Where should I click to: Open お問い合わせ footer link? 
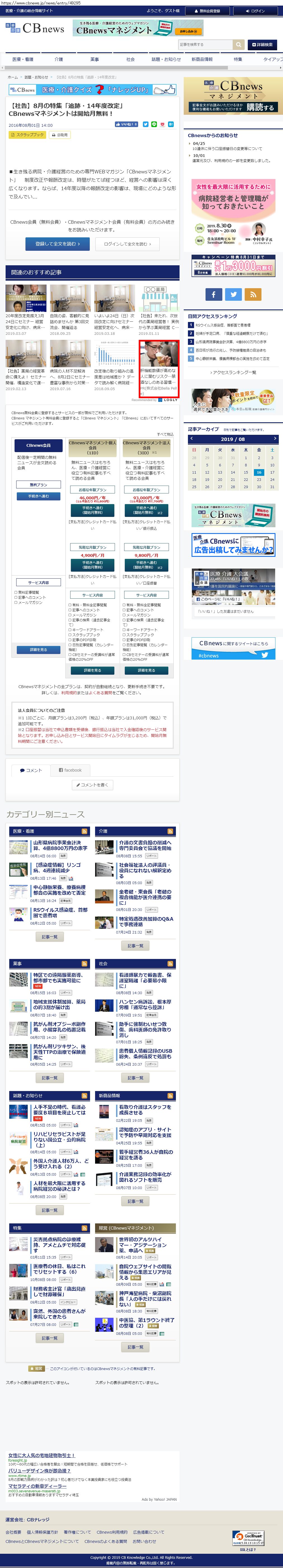pyautogui.click(x=144, y=1542)
